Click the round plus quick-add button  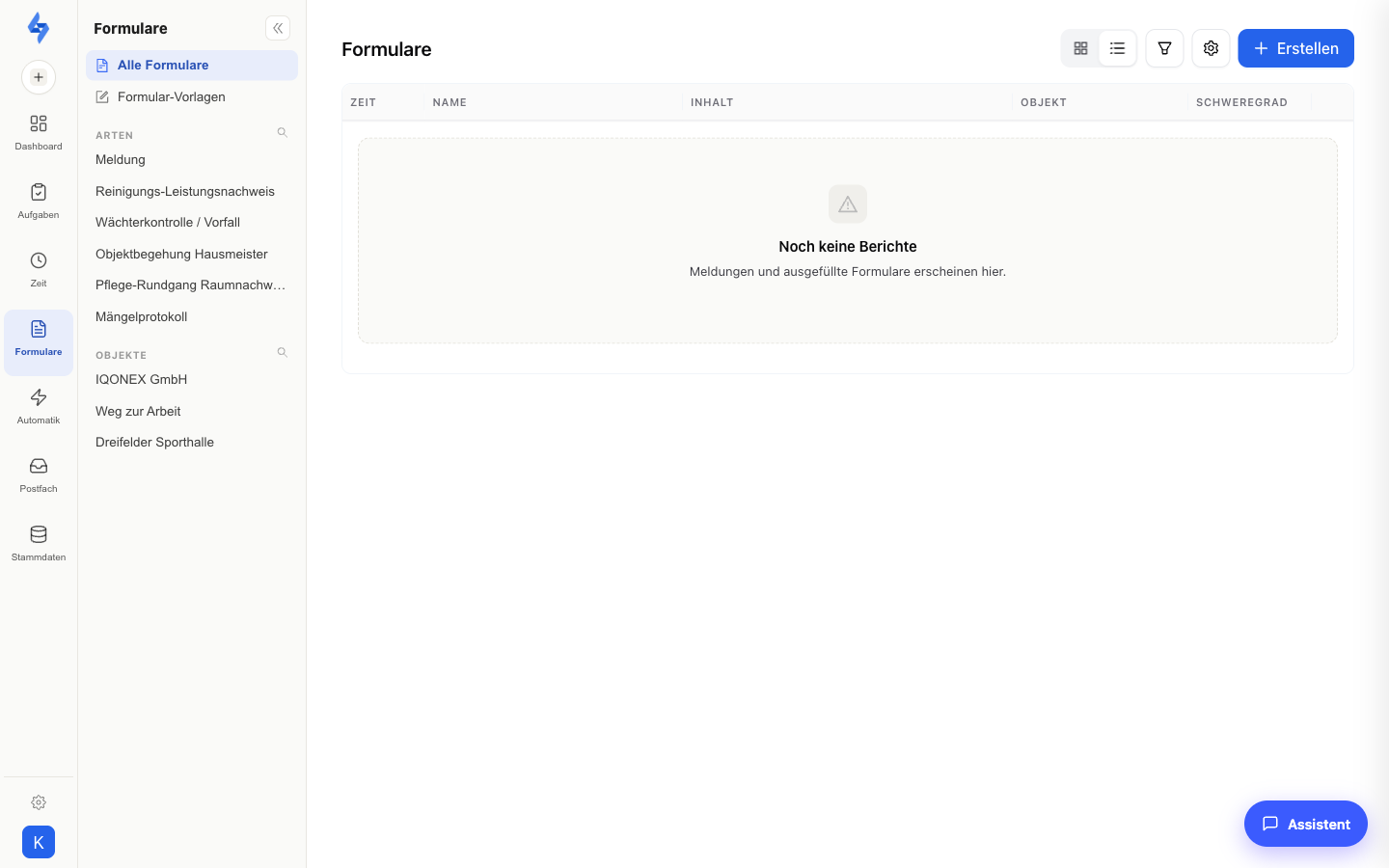point(39,77)
